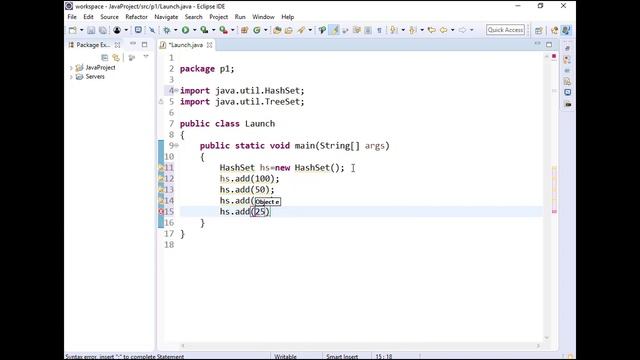Maximize the editor area
640x360 pixels.
click(x=549, y=44)
